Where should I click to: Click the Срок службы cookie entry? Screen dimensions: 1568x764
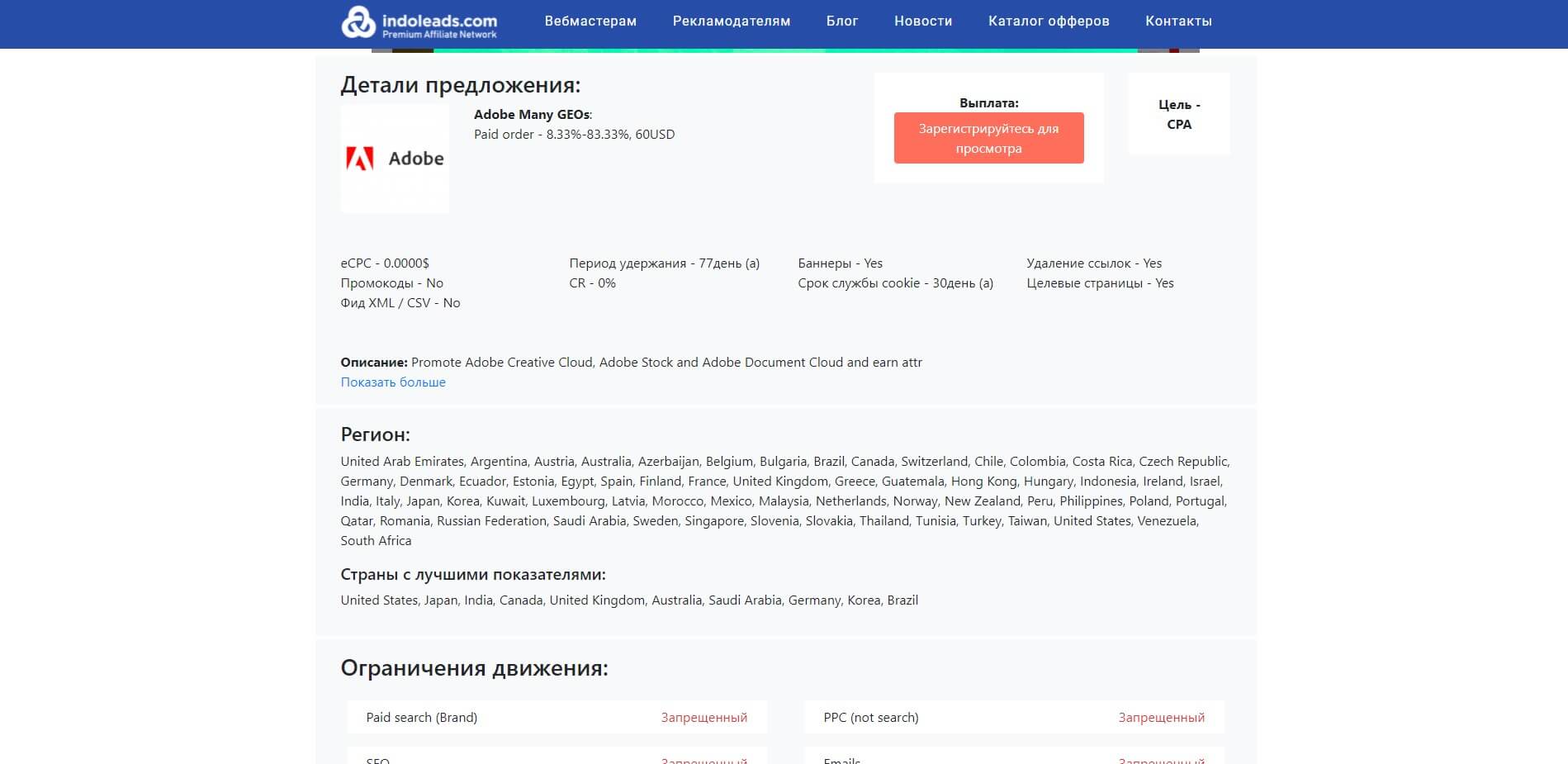coord(896,283)
